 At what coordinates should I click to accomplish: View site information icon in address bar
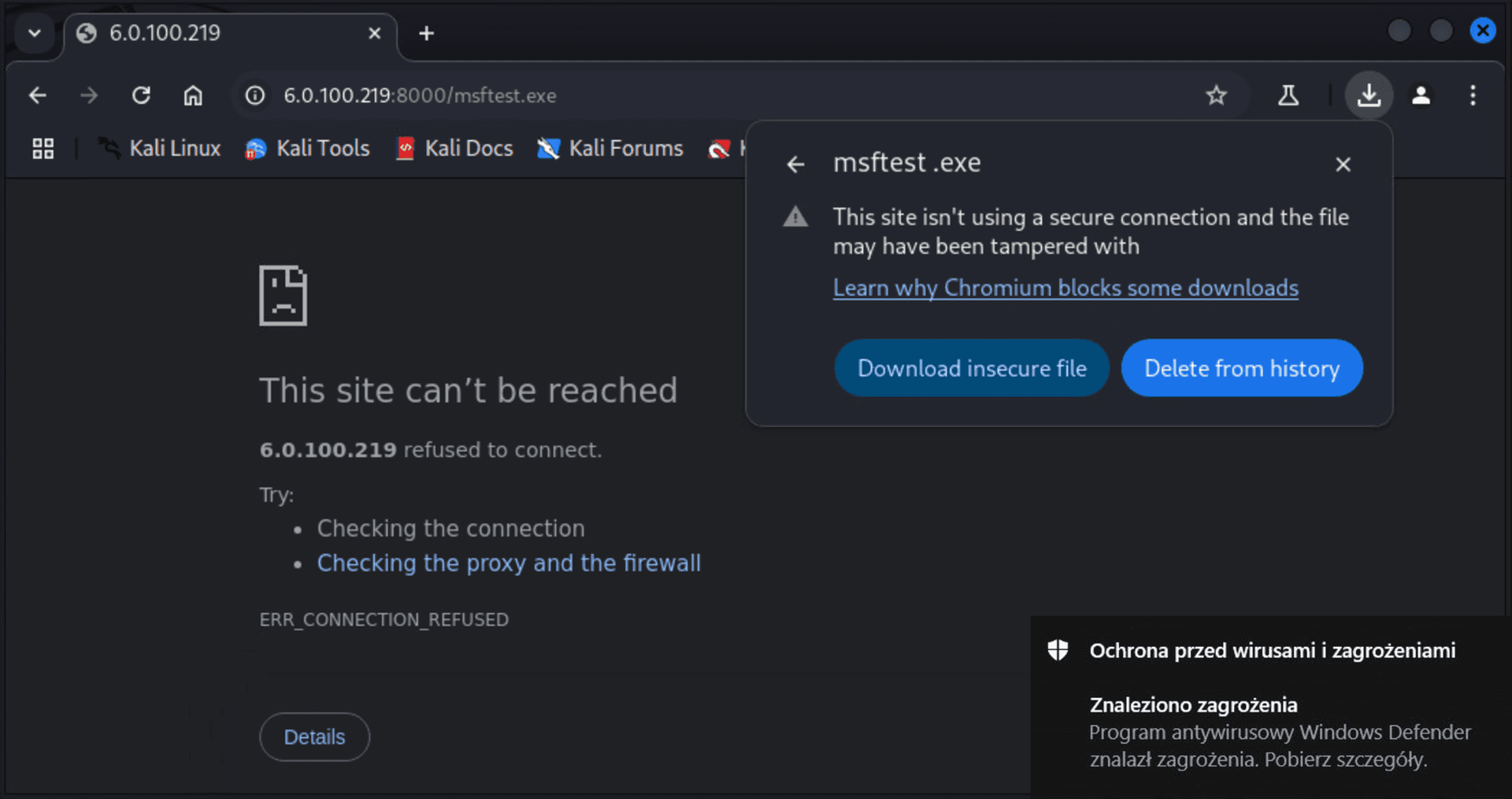pos(255,95)
